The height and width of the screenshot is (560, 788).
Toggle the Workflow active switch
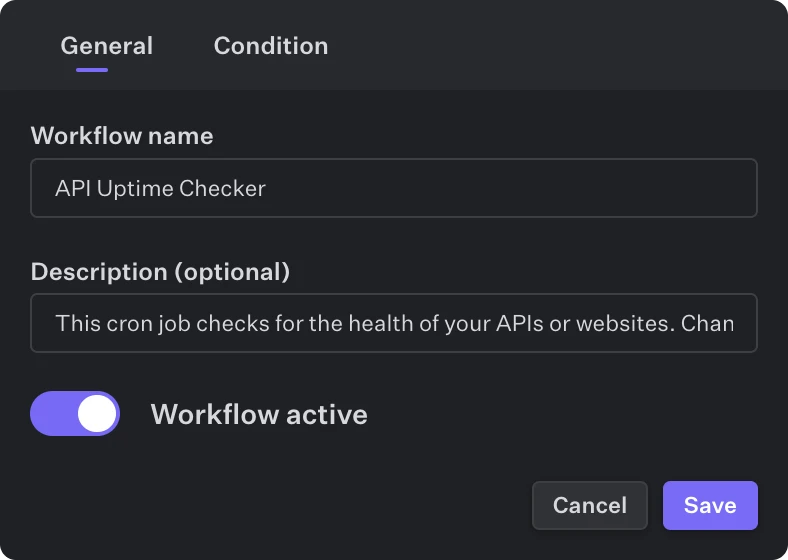pyautogui.click(x=75, y=413)
